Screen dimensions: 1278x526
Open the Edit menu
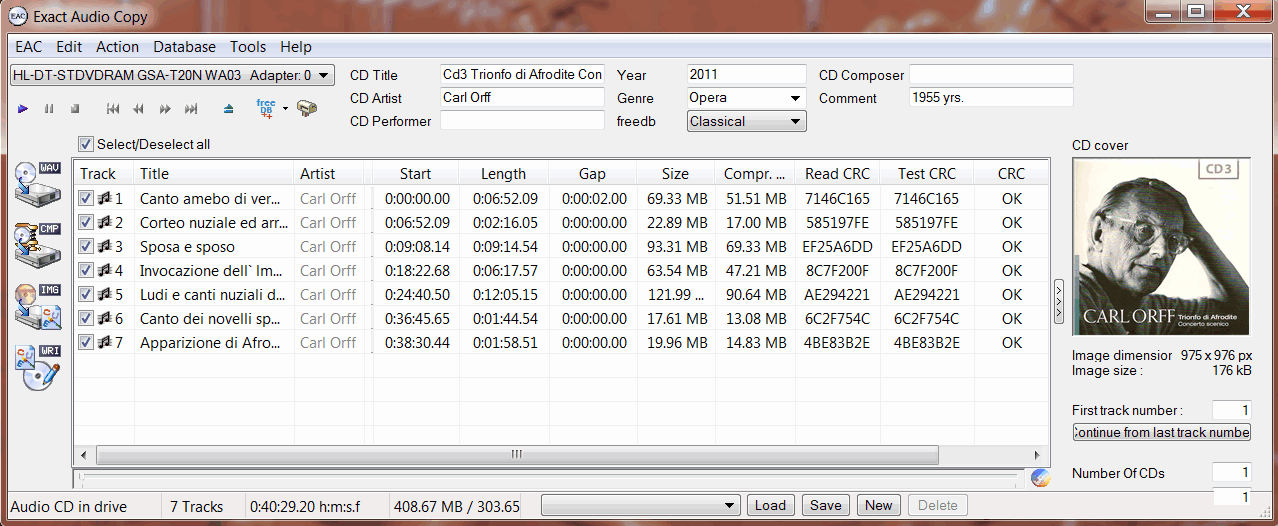coord(69,46)
